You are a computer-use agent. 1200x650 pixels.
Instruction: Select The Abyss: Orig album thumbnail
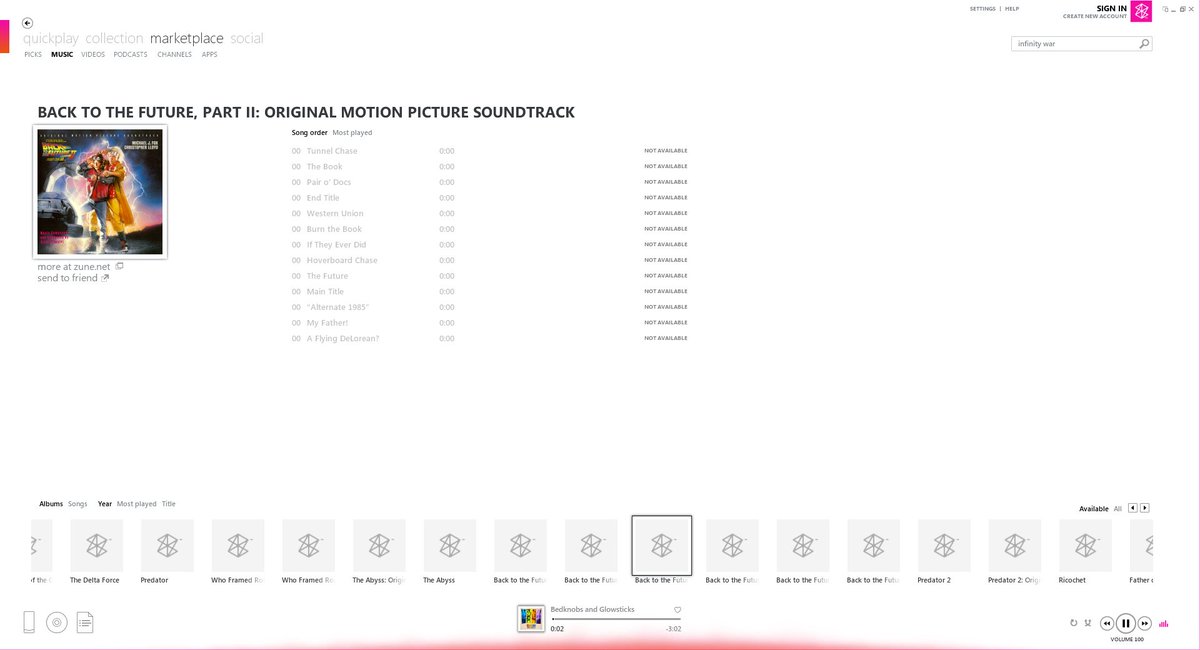(379, 545)
